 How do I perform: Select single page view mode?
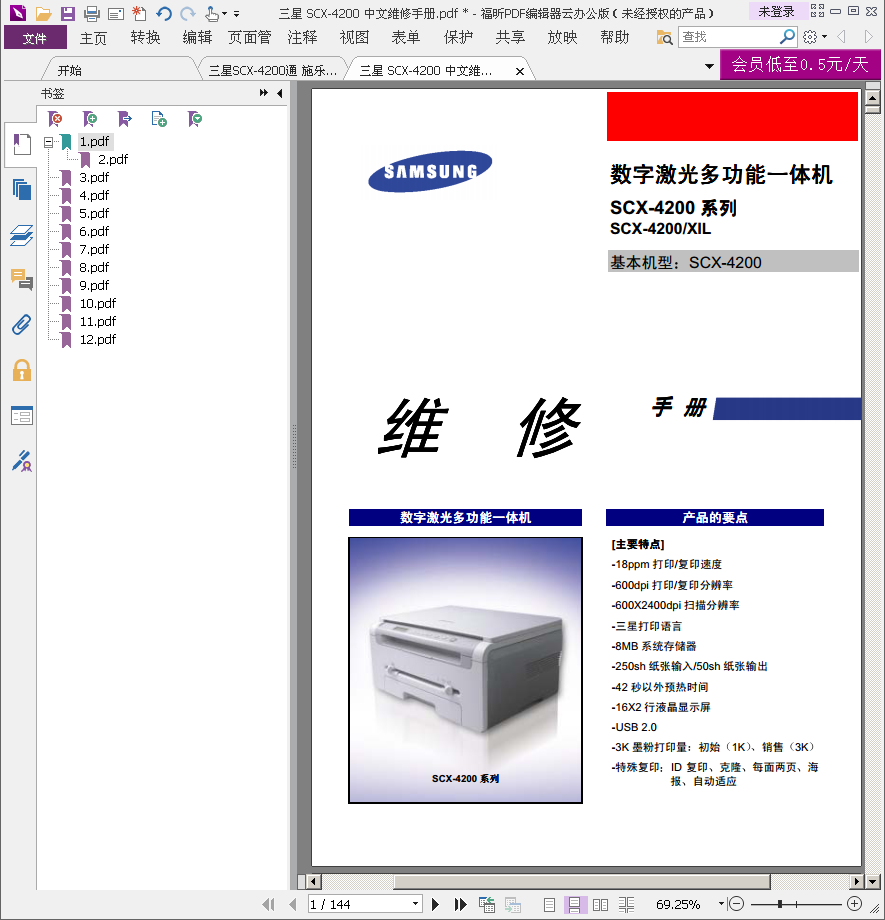click(x=549, y=905)
